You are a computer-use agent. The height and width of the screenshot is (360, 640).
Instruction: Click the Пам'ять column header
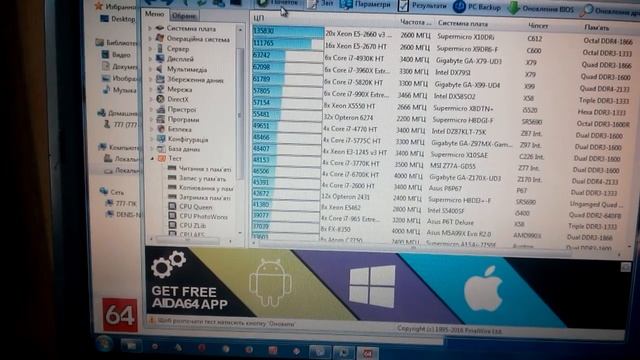click(597, 28)
